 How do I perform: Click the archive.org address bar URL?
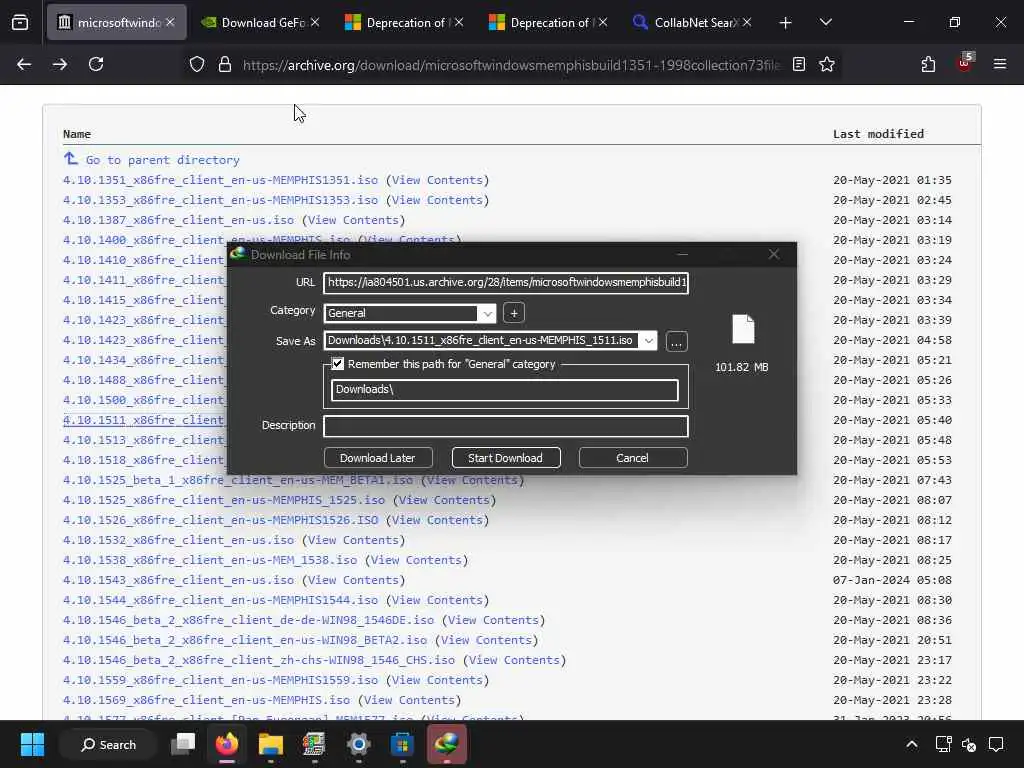(x=511, y=65)
